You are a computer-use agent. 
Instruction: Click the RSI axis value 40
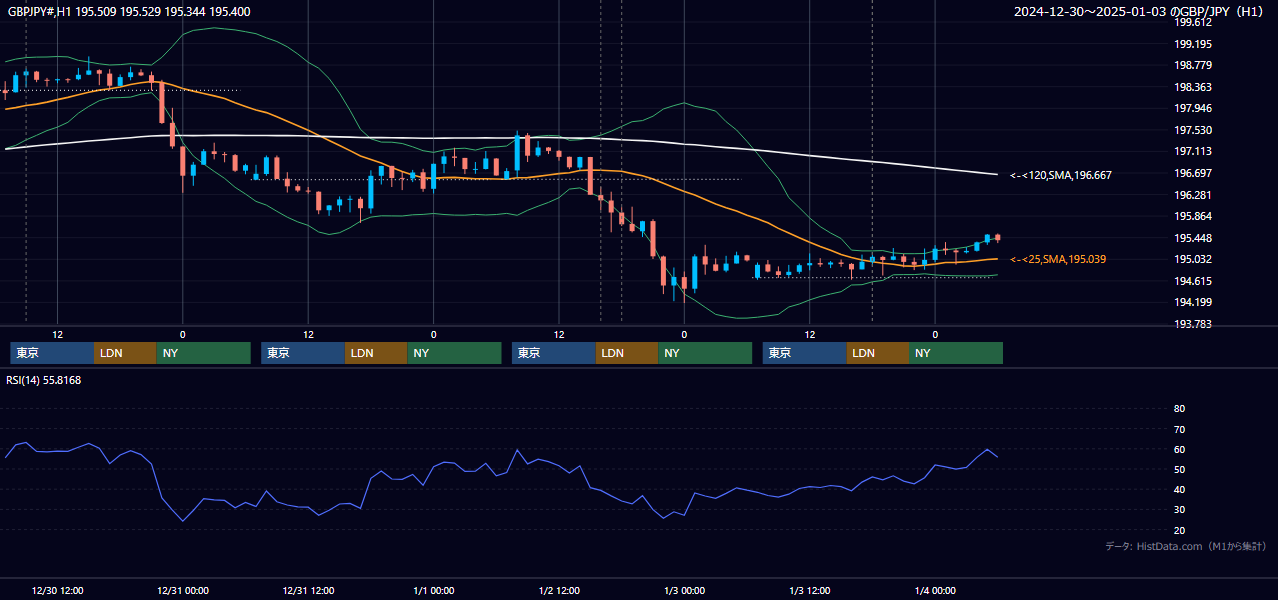(1179, 489)
